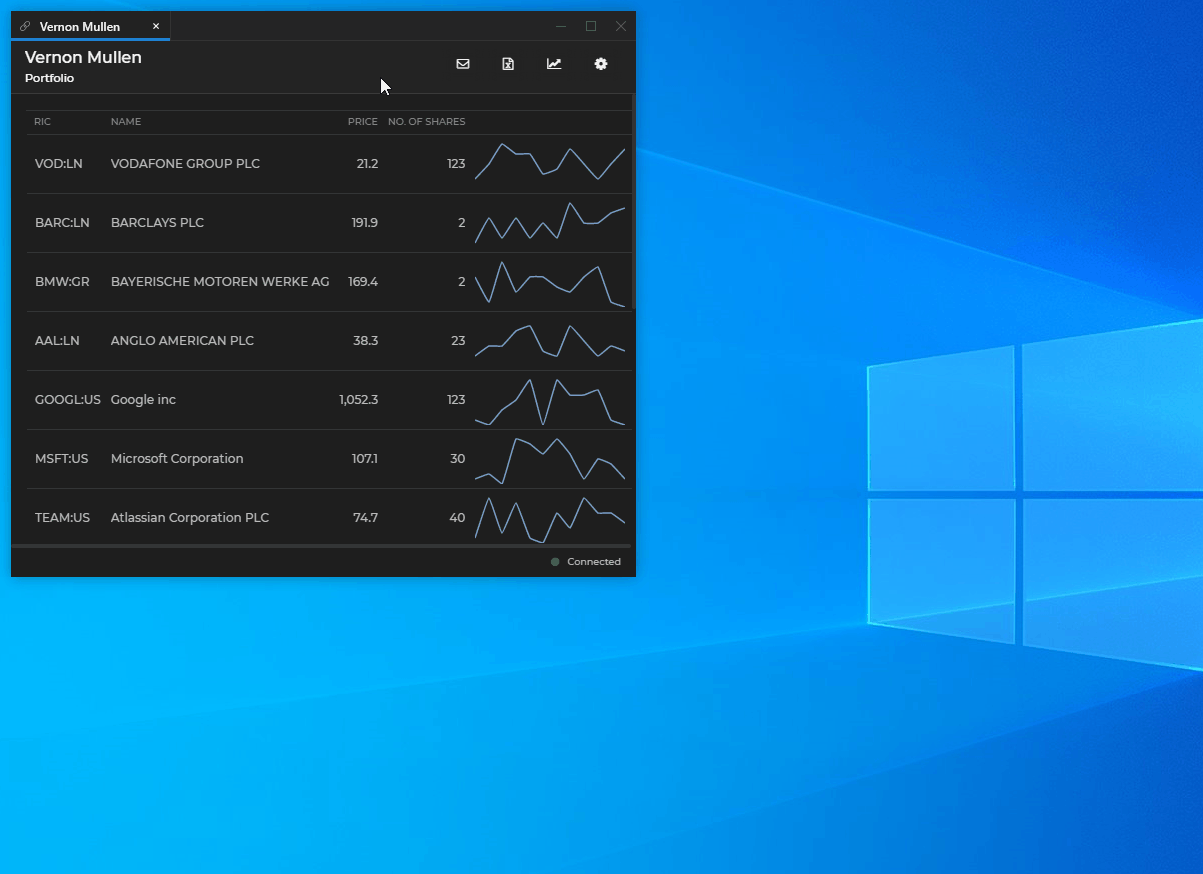Select the VOD:LN ticker cell
Image resolution: width=1203 pixels, height=874 pixels.
(58, 164)
